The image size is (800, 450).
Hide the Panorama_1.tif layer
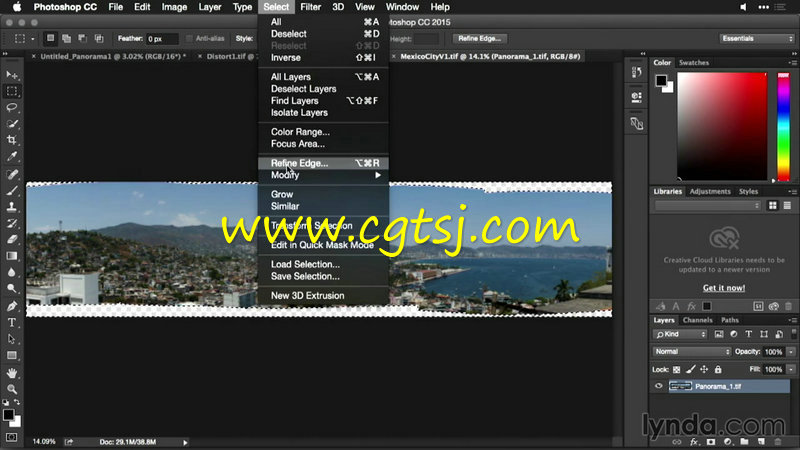[659, 386]
